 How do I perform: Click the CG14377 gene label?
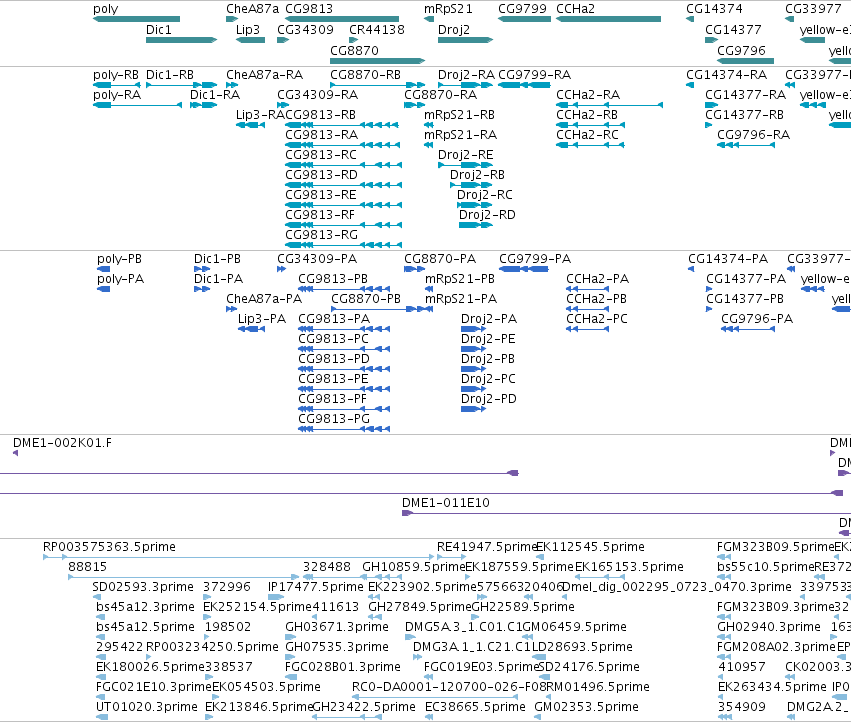pos(733,30)
